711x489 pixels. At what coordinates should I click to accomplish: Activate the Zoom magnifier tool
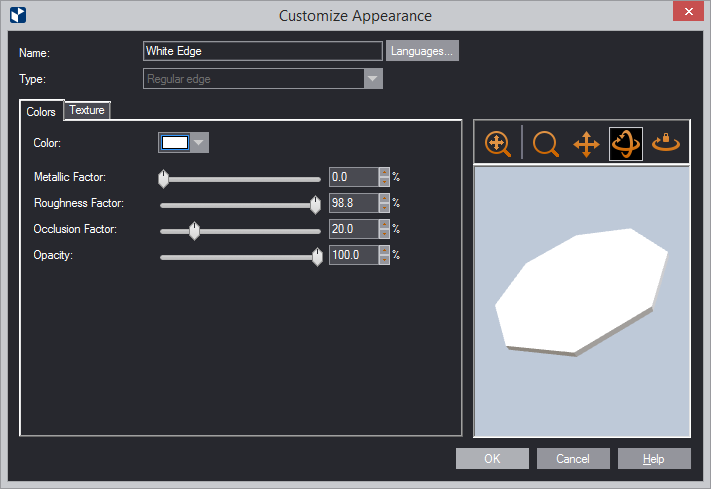(545, 144)
